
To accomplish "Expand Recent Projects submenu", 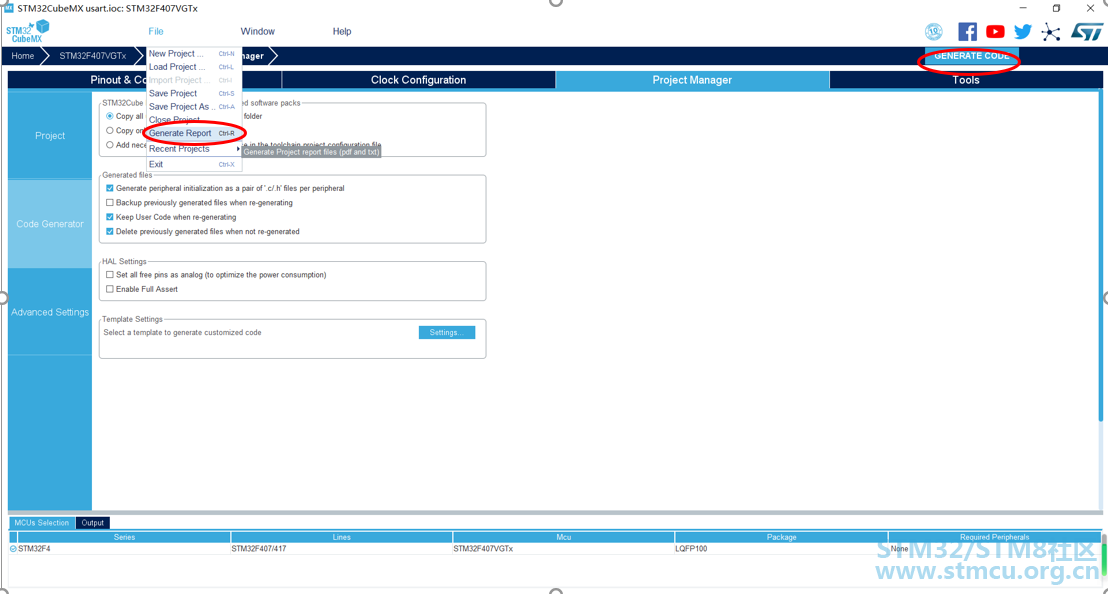I will click(193, 149).
